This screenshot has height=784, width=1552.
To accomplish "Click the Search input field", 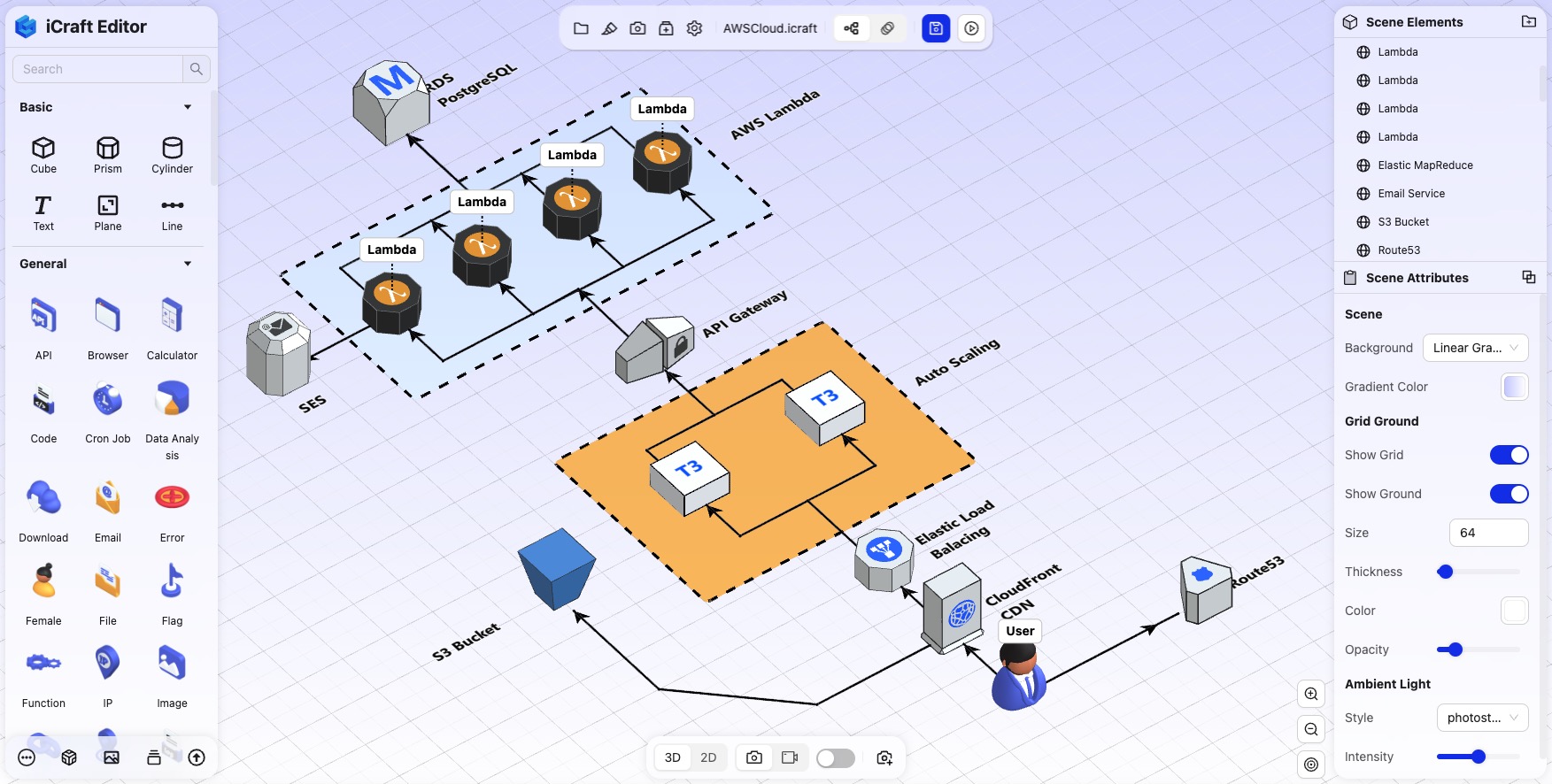I will (x=97, y=69).
